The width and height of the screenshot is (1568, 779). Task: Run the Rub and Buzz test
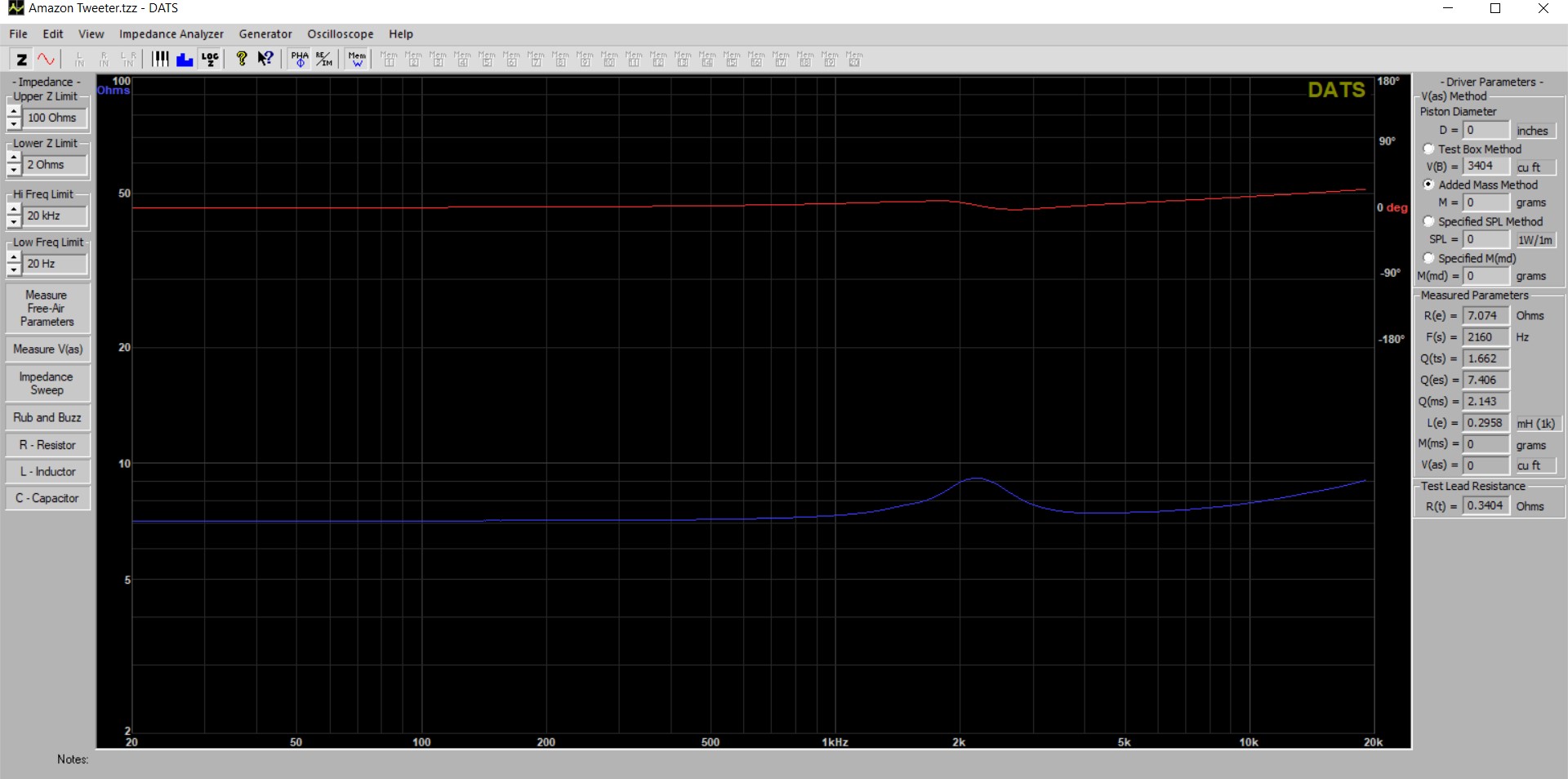(x=47, y=417)
